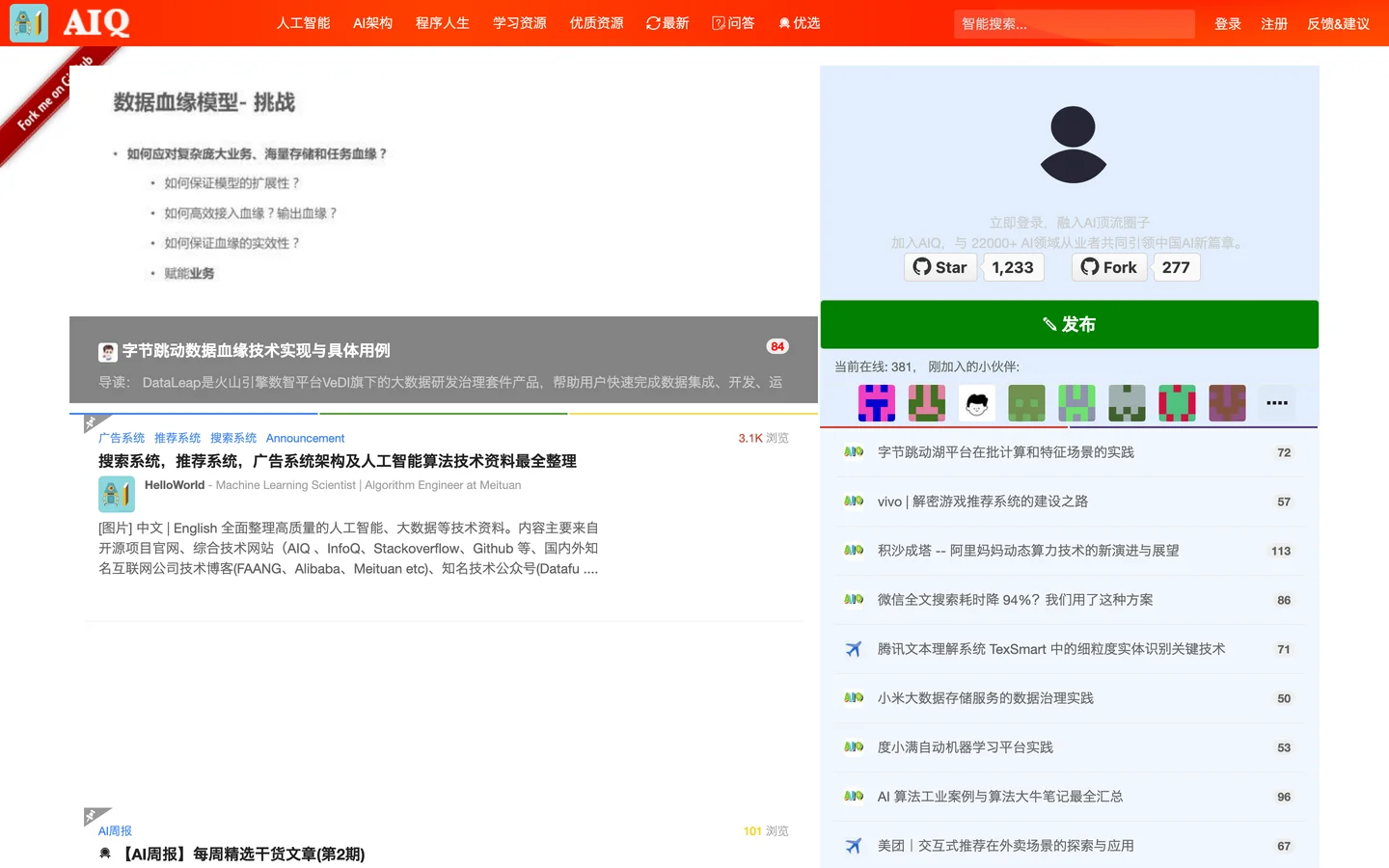The image size is (1389, 868).
Task: Open article 搜索系统，推荐系统，广告系统架构 title
Action: [338, 461]
